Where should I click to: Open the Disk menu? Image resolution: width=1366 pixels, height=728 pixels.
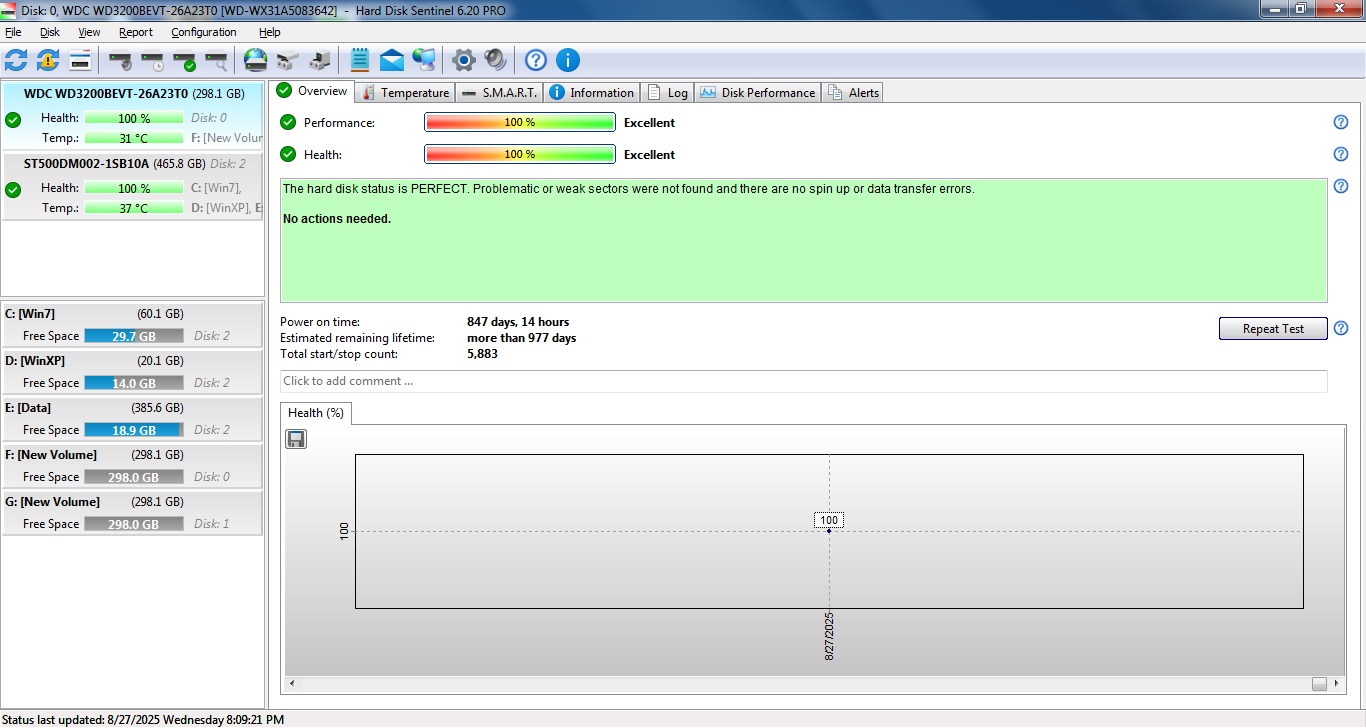tap(50, 32)
